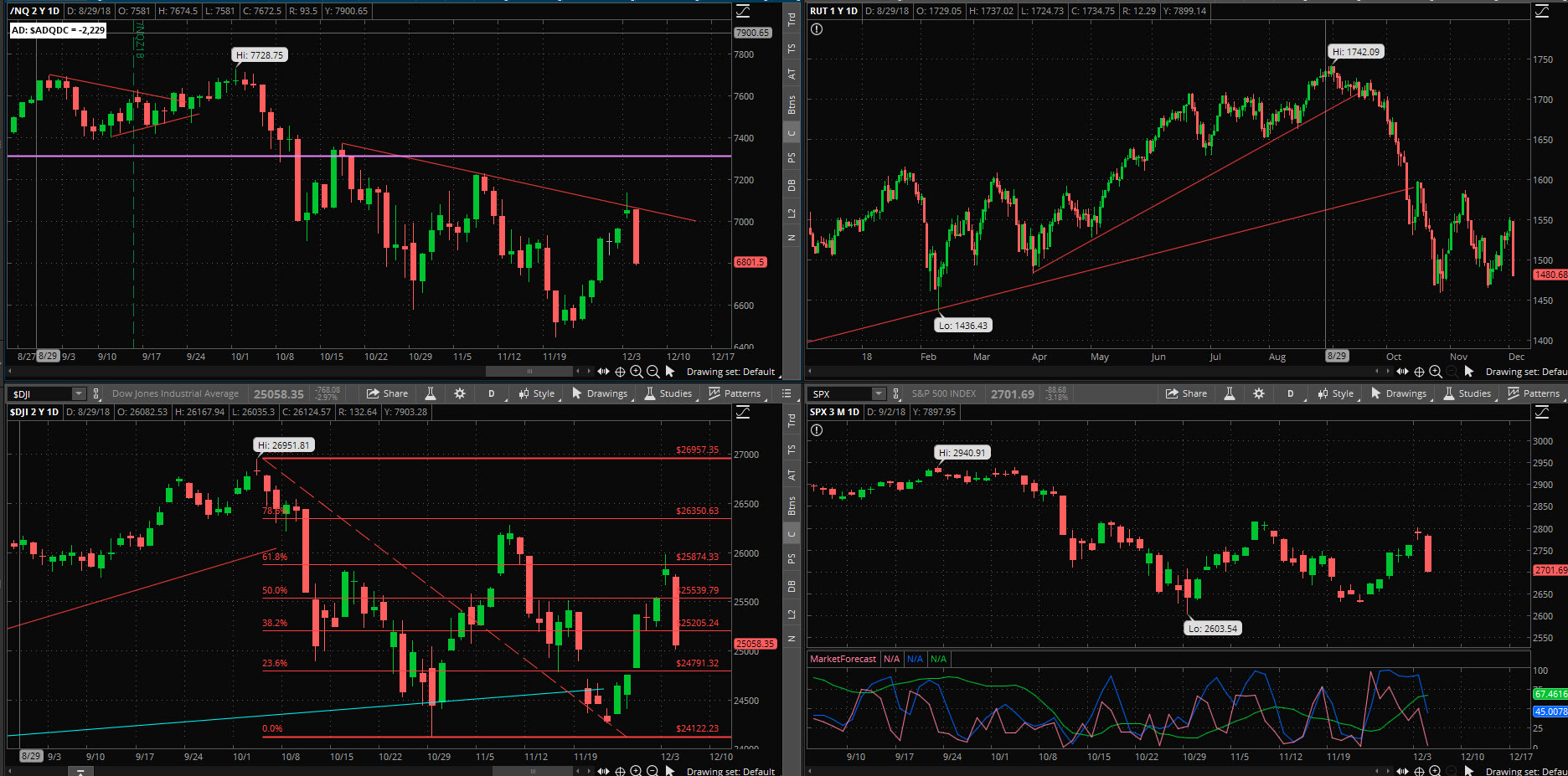Click the zoom-in magnifier under the /NQ chart
1568x776 pixels.
point(637,372)
